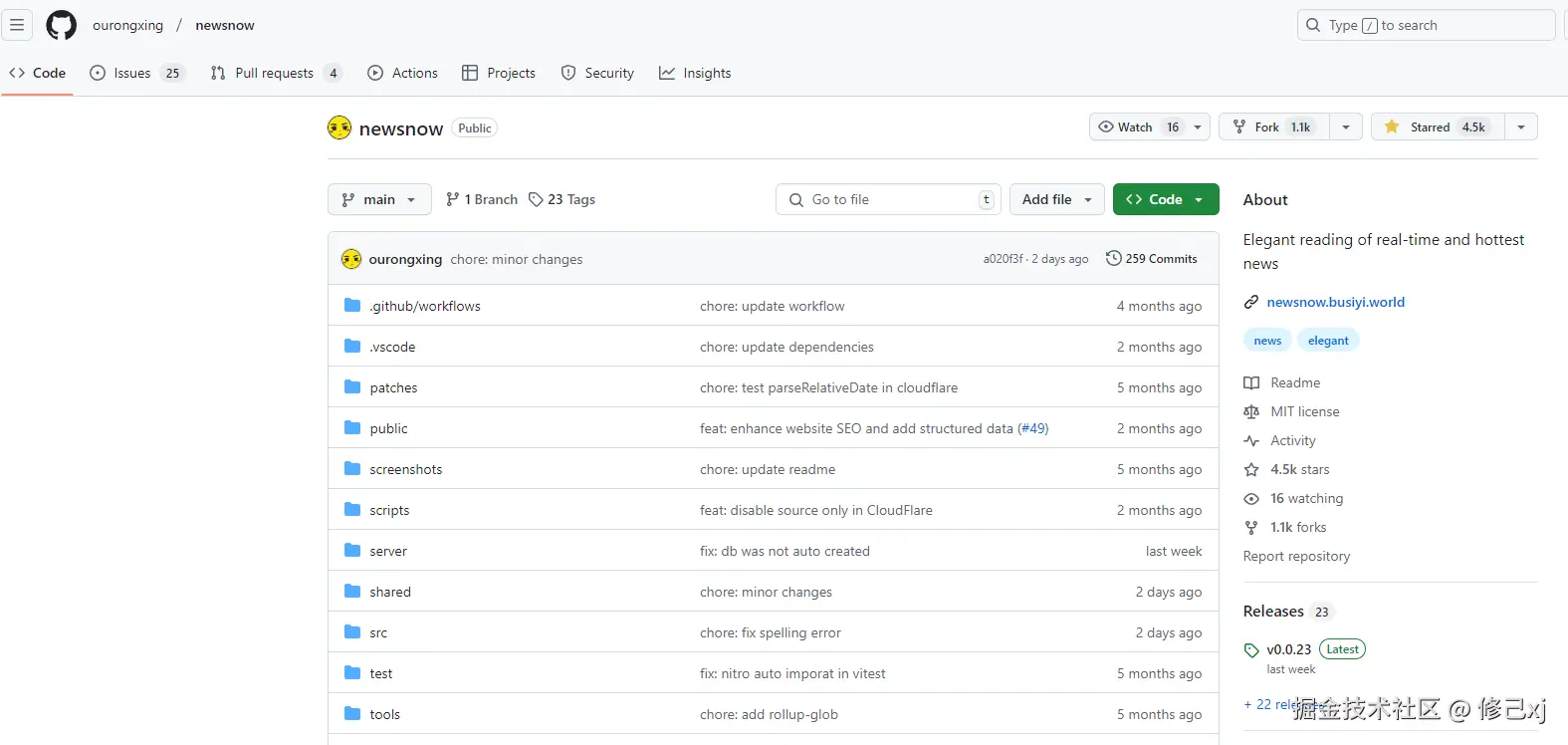The height and width of the screenshot is (745, 1568).
Task: Toggle the Starred button
Action: (1437, 126)
